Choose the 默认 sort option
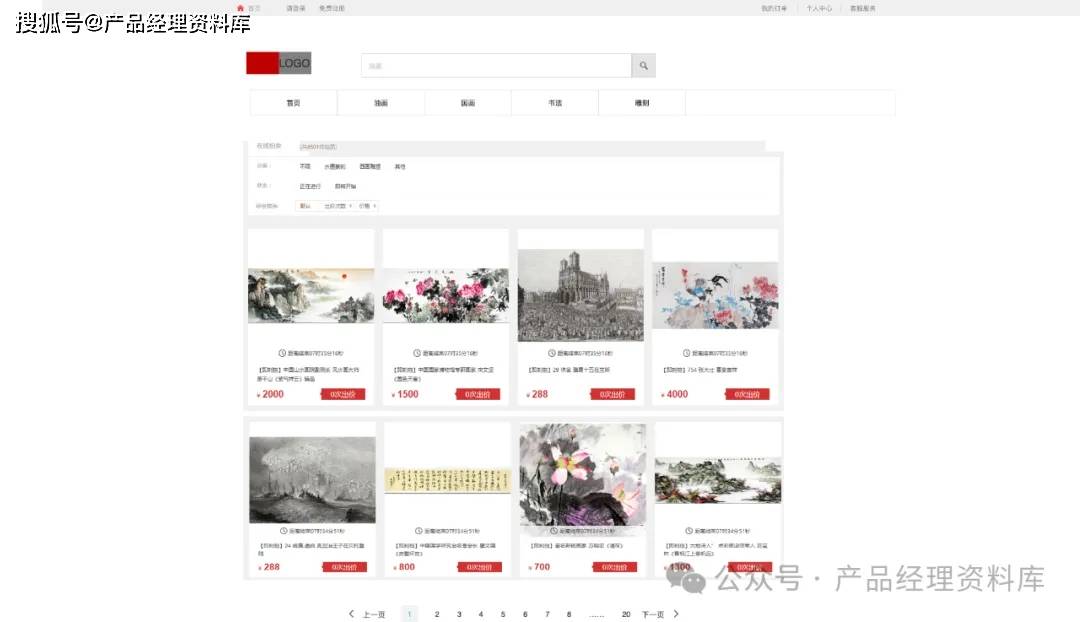 (305, 206)
